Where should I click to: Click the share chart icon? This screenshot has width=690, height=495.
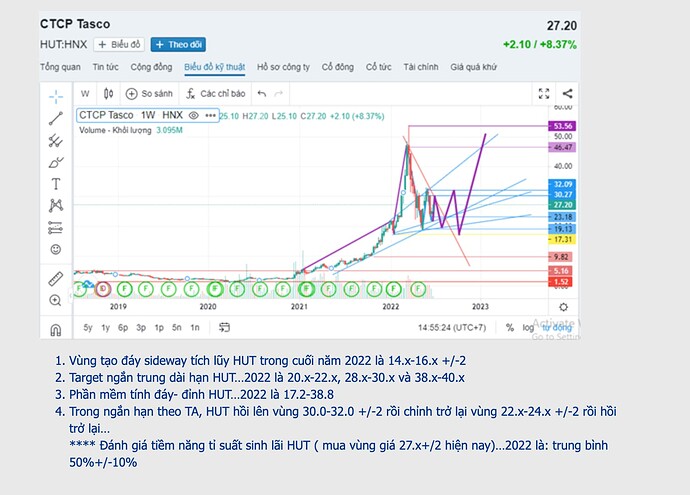pyautogui.click(x=568, y=93)
